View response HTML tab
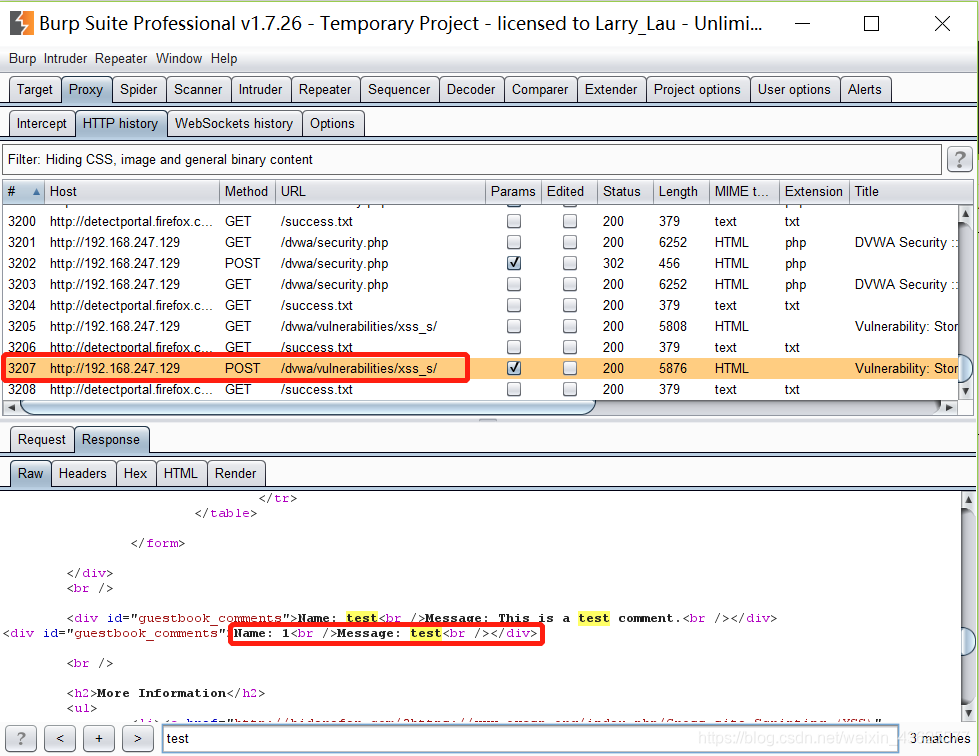Screen dimensions: 979x756 pos(180,474)
